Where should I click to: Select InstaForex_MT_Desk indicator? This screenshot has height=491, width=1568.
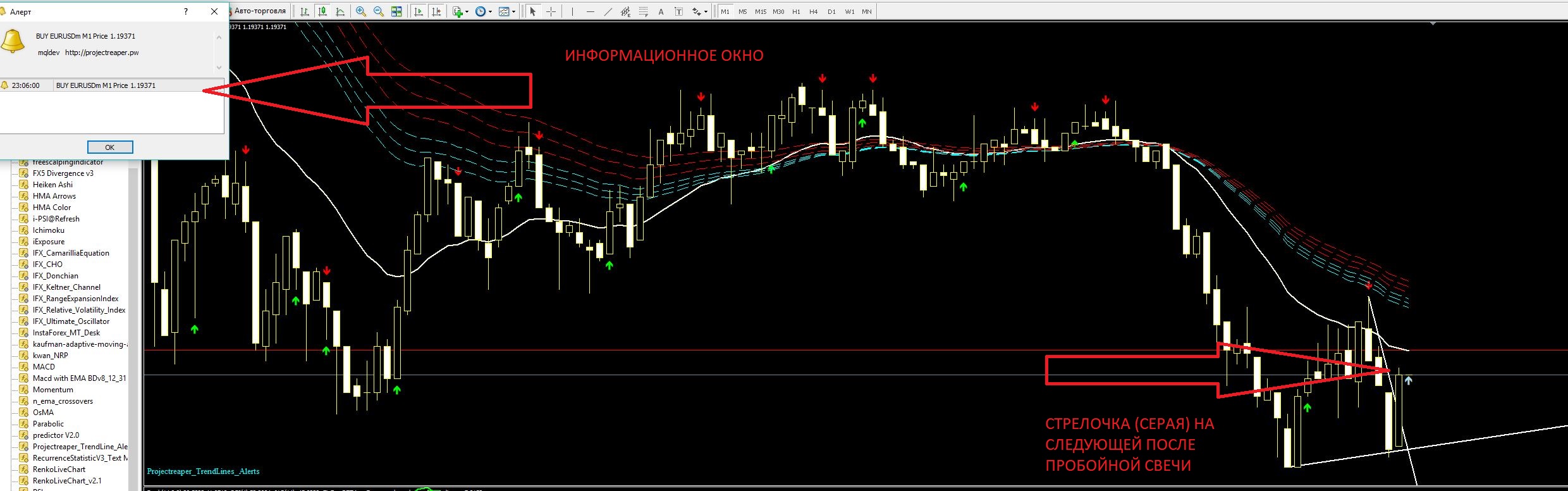click(66, 333)
